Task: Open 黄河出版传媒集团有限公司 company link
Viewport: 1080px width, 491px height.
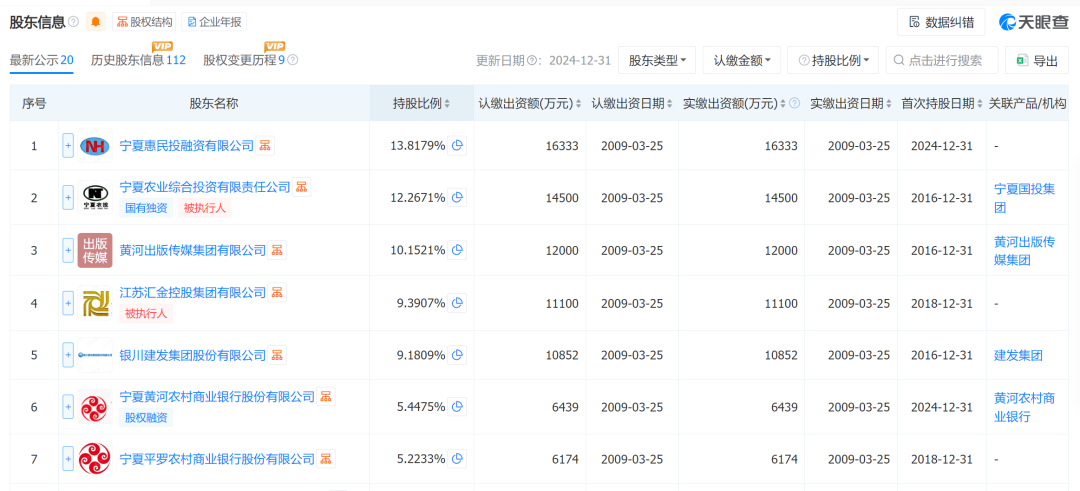Action: point(193,250)
